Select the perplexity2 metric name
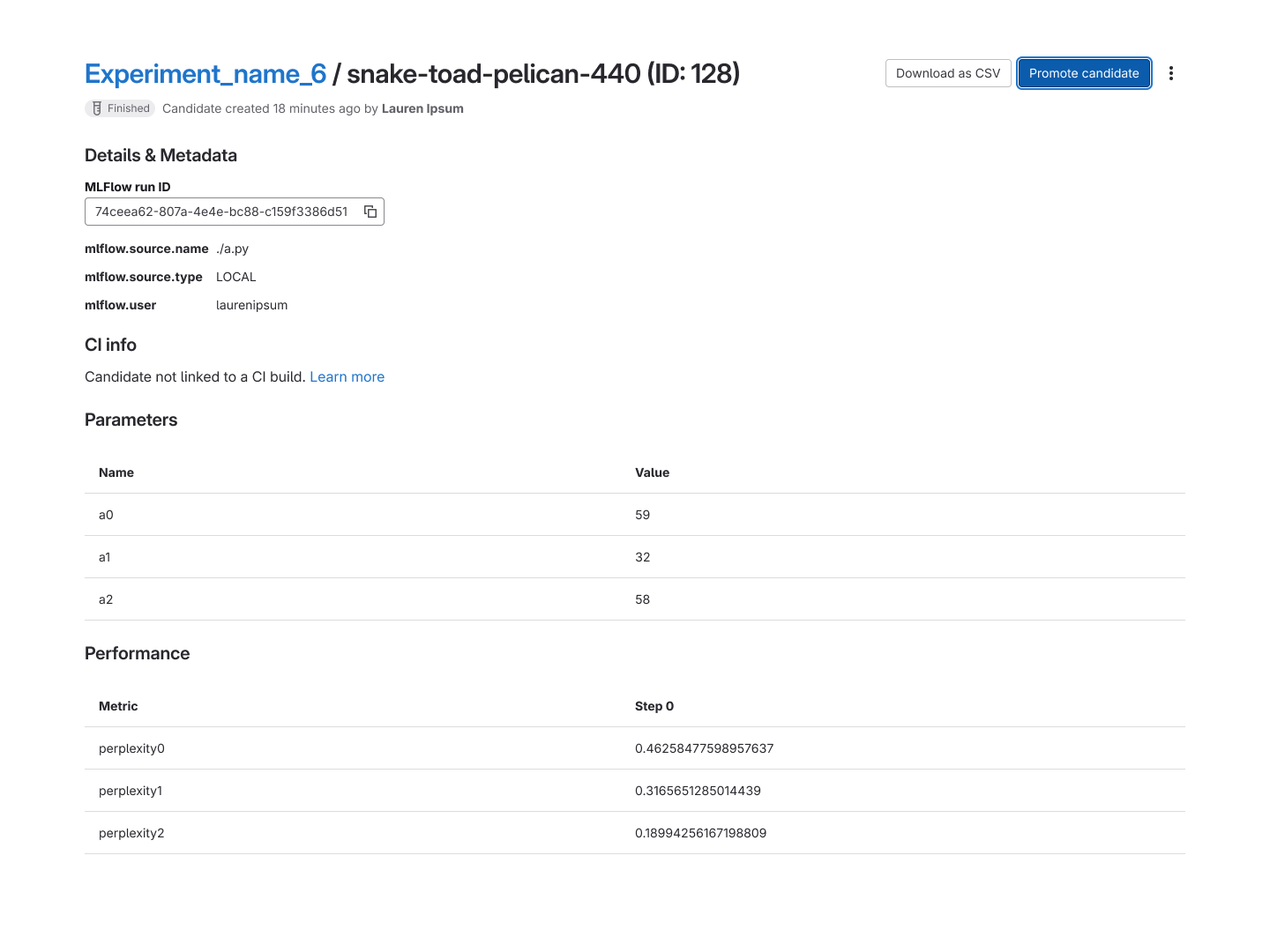This screenshot has width=1270, height=952. (x=131, y=833)
